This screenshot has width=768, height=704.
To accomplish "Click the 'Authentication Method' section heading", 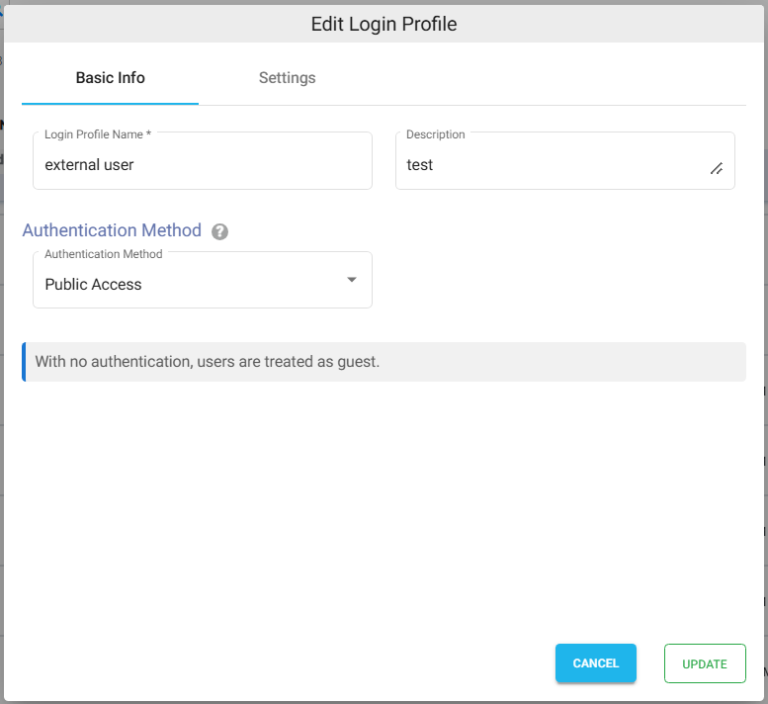I will pos(112,230).
